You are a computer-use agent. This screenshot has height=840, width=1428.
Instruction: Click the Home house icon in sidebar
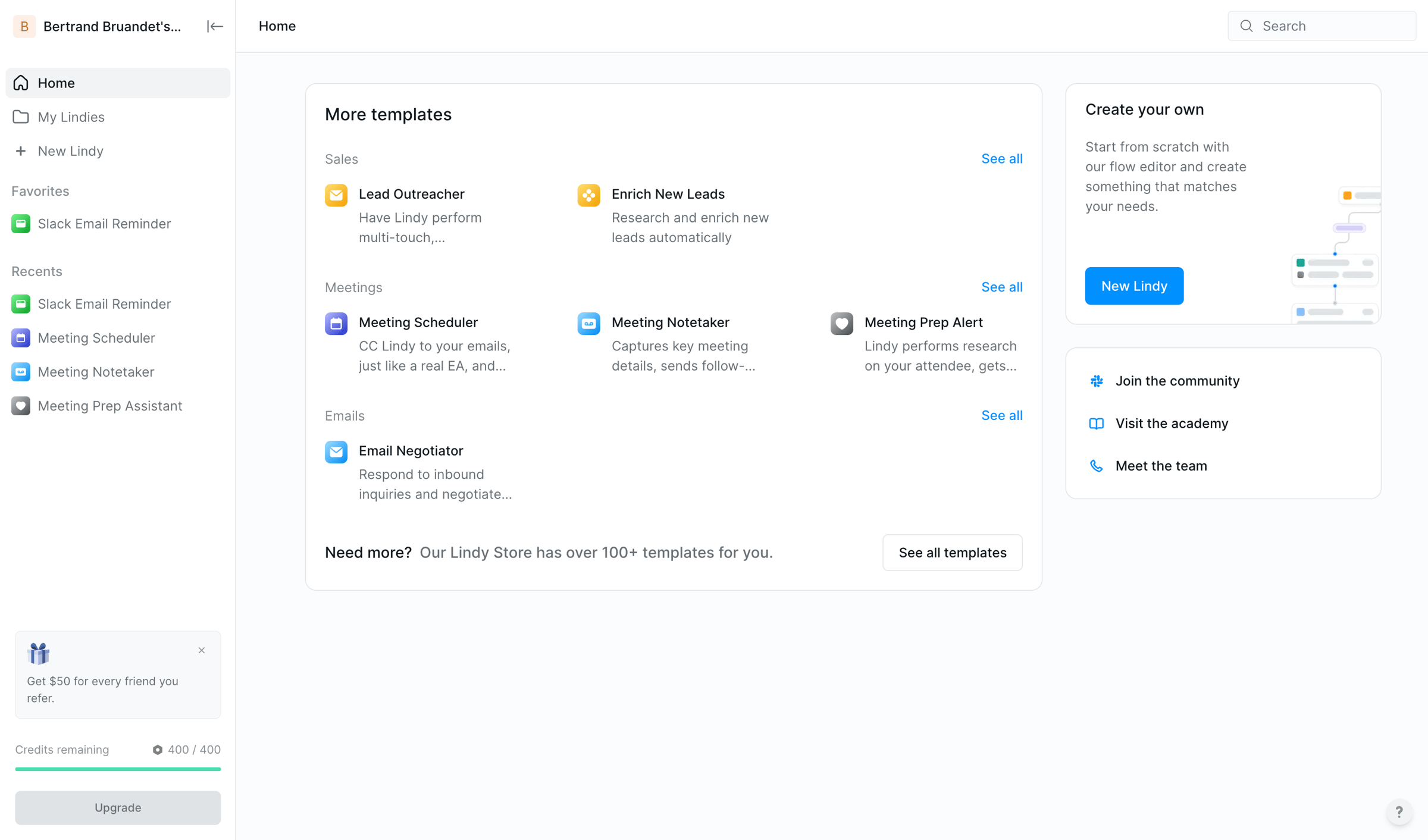(21, 83)
